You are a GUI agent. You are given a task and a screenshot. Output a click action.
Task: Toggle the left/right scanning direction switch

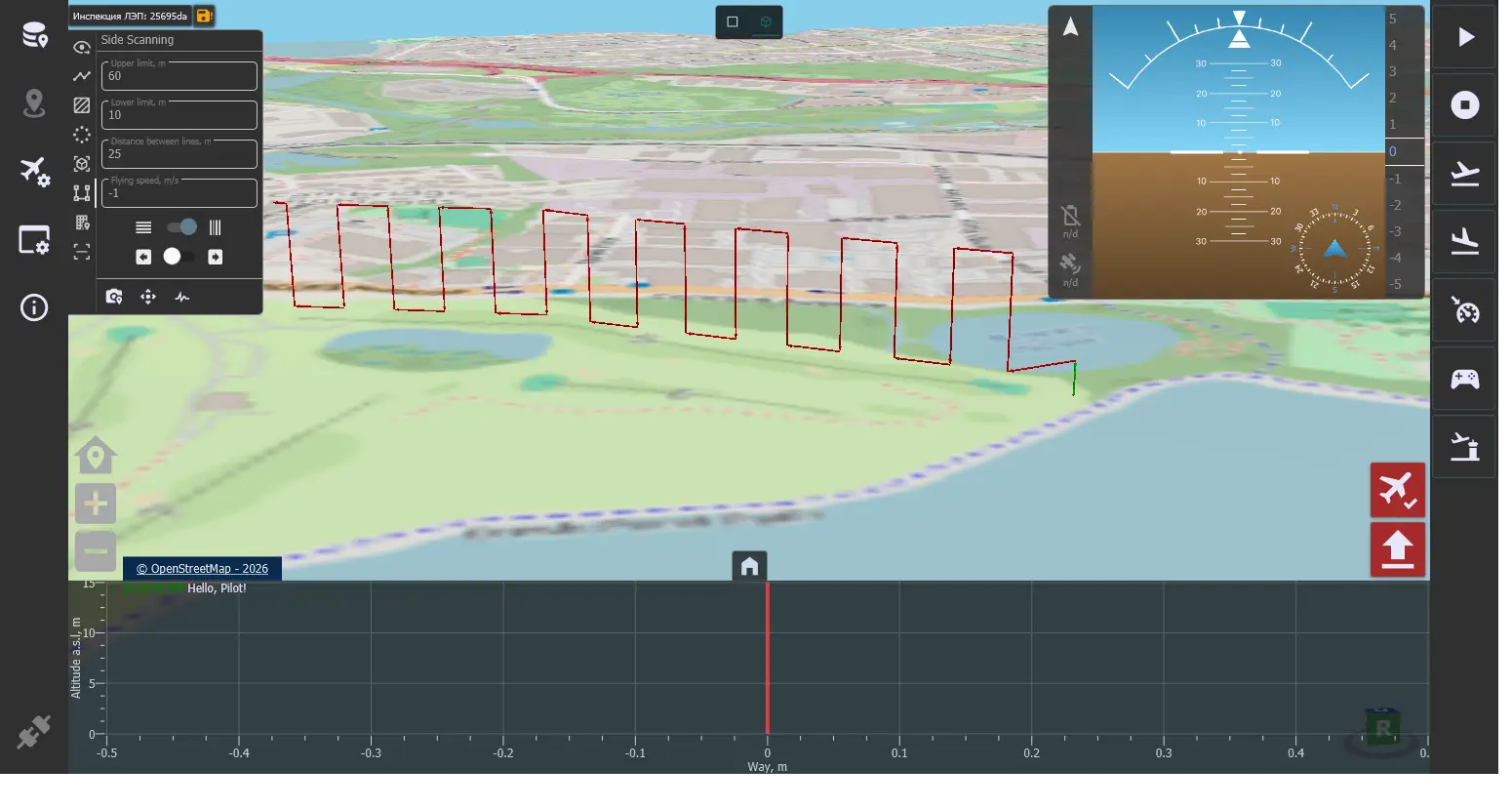[x=179, y=257]
